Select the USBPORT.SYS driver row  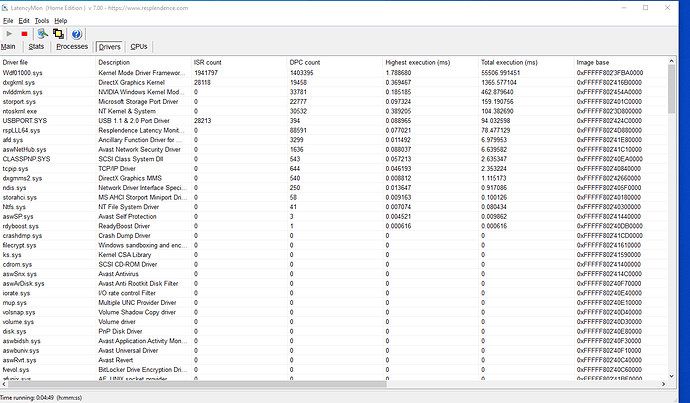[334, 121]
